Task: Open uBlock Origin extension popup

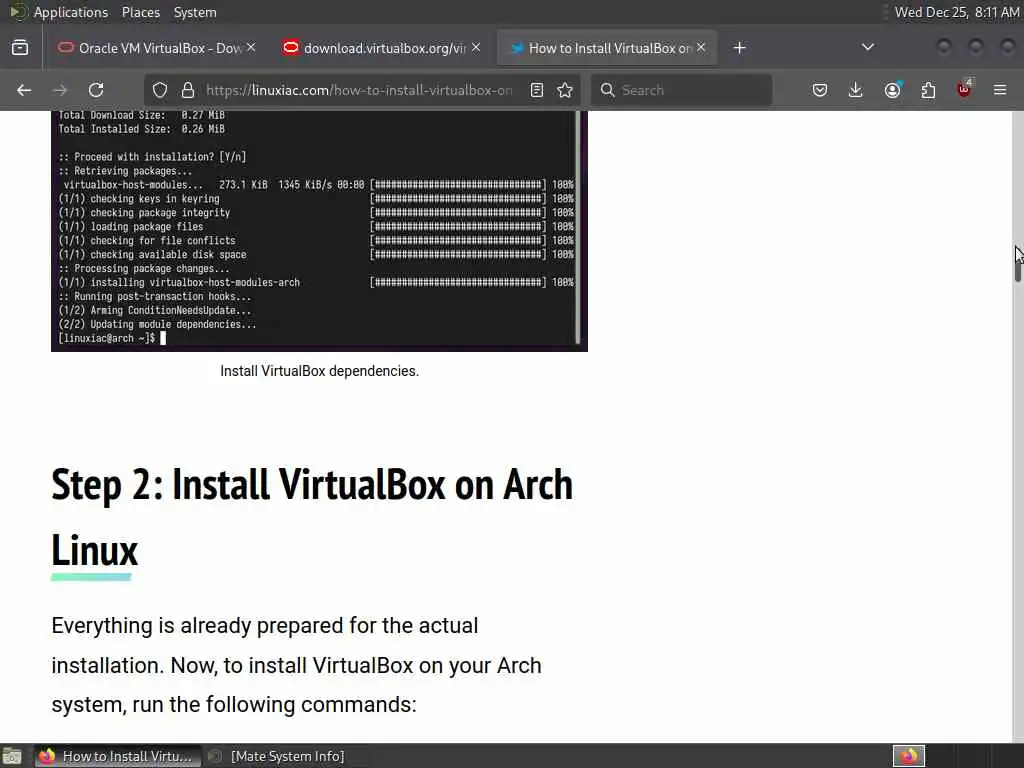Action: coord(964,89)
